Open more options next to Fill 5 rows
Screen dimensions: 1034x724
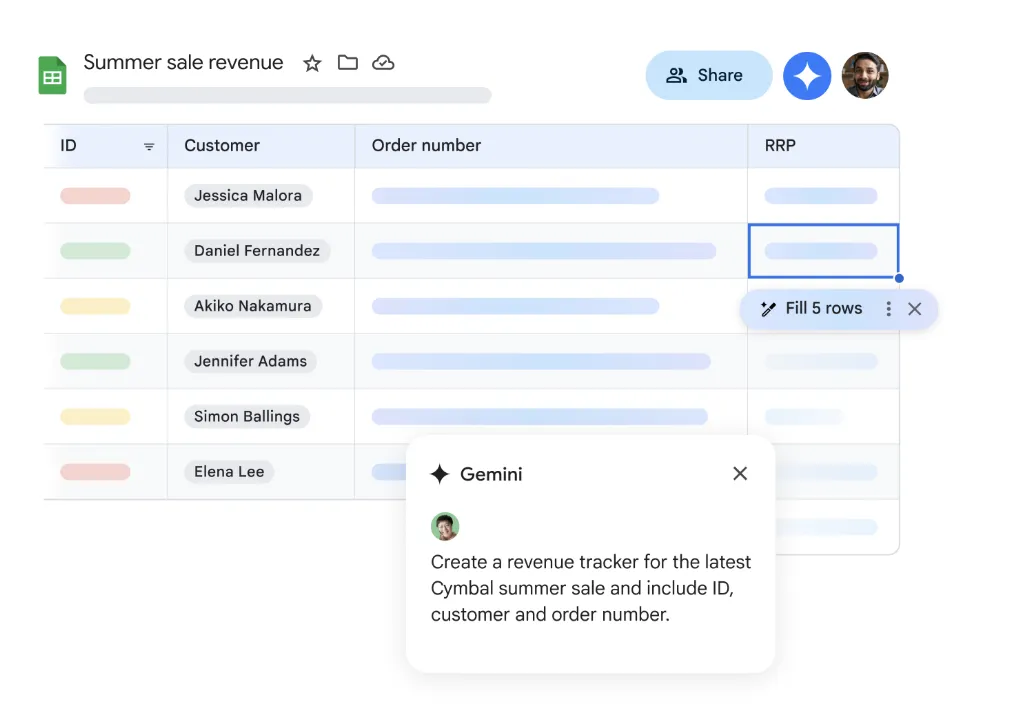[888, 309]
